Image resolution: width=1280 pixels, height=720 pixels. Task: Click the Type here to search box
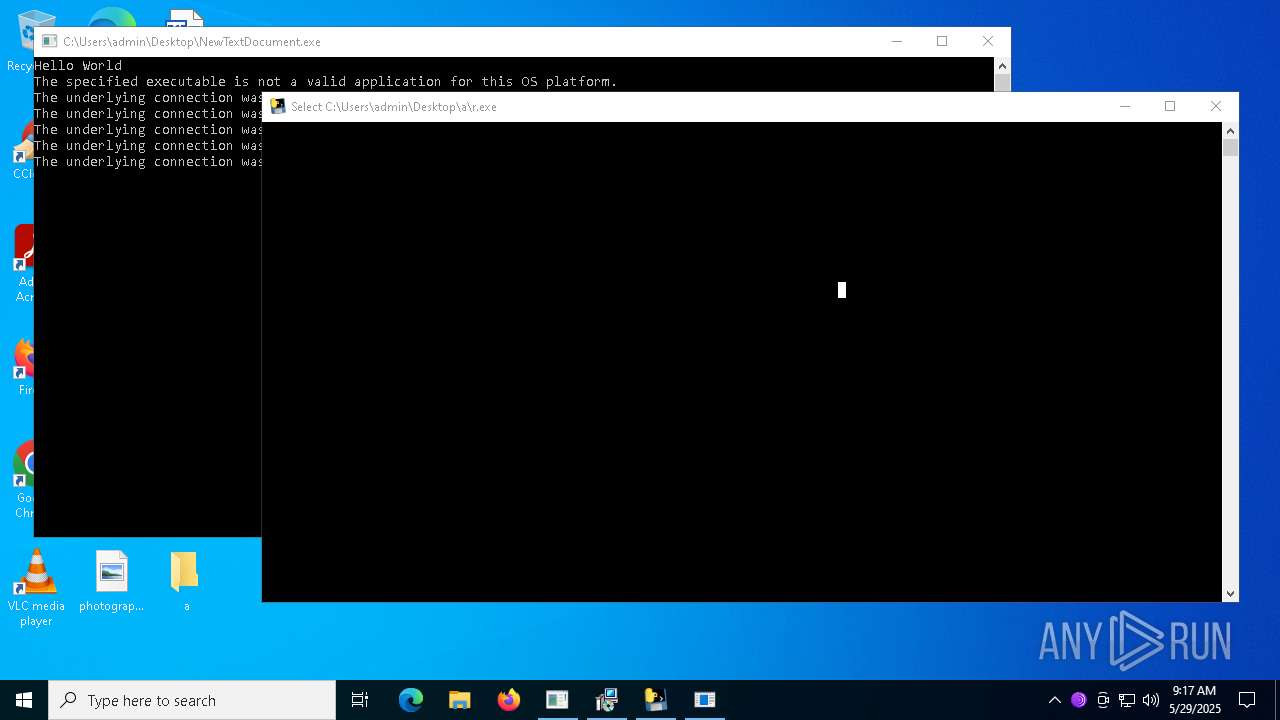[192, 700]
